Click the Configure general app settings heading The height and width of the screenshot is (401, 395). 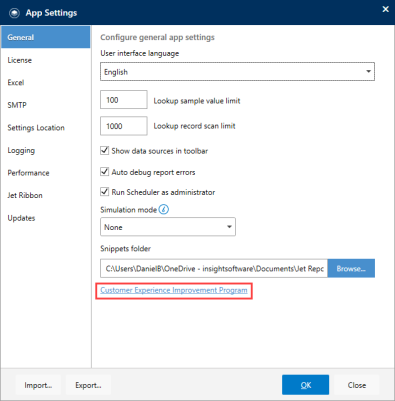click(x=157, y=37)
